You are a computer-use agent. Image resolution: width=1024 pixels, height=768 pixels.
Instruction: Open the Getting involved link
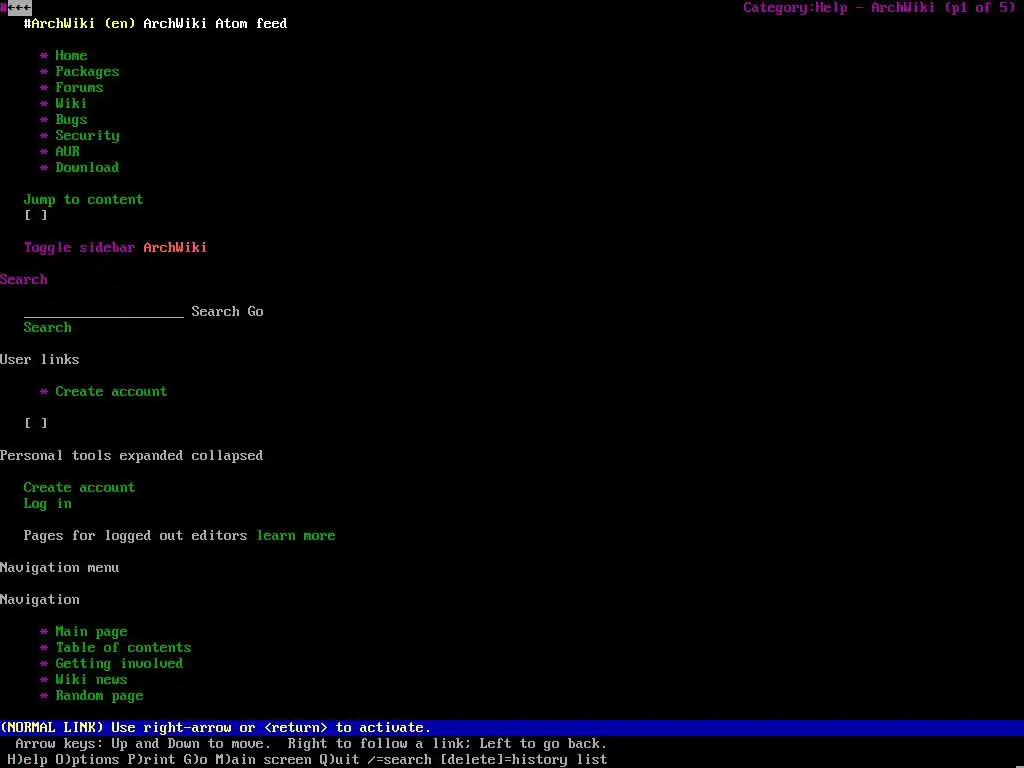pos(119,664)
